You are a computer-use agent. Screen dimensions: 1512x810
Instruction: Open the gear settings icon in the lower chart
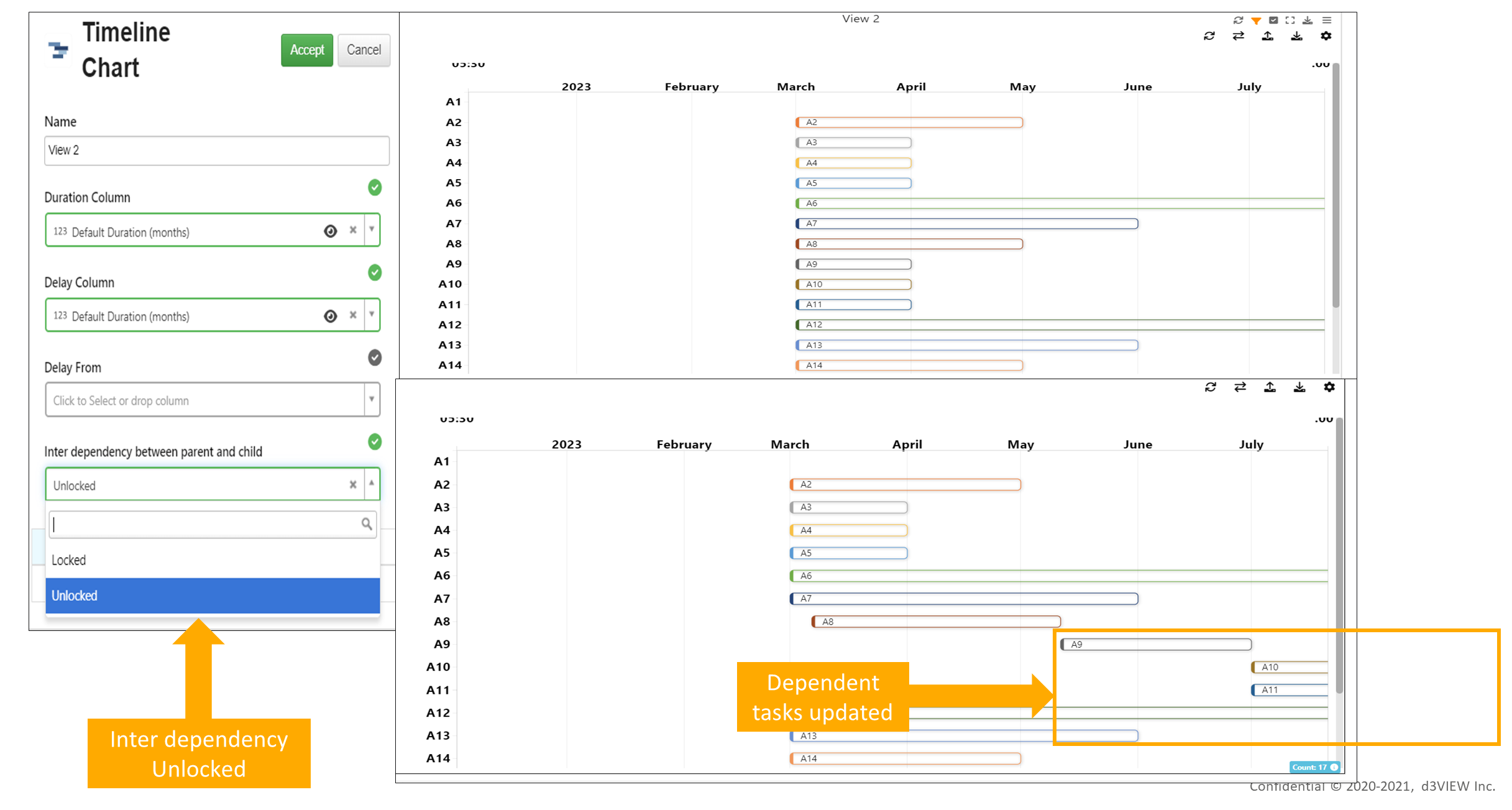pyautogui.click(x=1329, y=387)
